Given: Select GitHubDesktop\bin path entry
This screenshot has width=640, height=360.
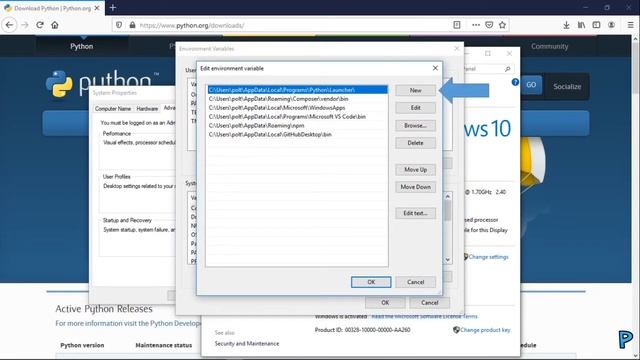Looking at the screenshot, I should [x=298, y=134].
